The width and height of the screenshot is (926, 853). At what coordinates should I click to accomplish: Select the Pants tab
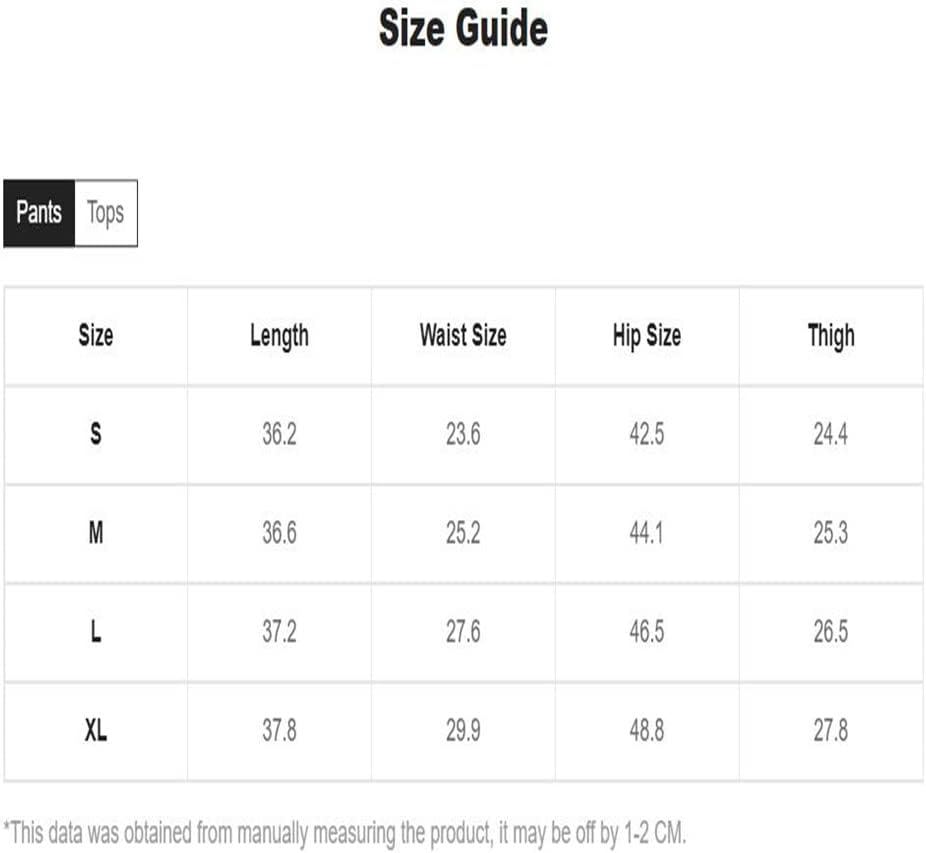click(39, 213)
